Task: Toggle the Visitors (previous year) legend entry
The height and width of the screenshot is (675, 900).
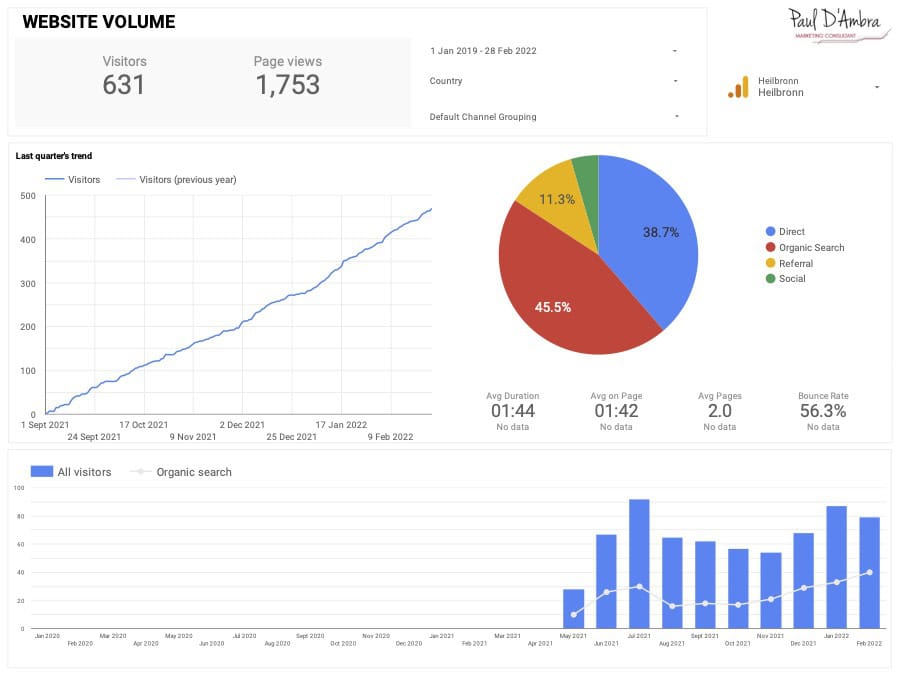Action: 176,180
